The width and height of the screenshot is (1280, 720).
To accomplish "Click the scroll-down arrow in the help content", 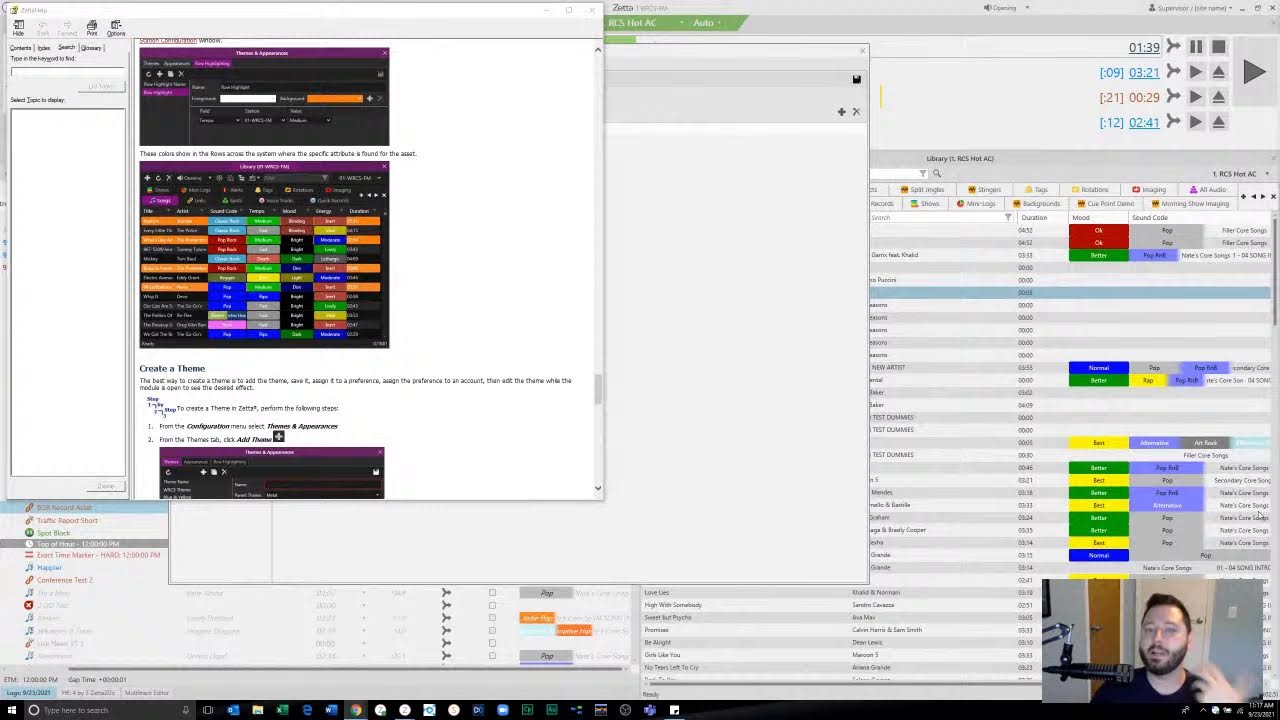I will (x=598, y=488).
